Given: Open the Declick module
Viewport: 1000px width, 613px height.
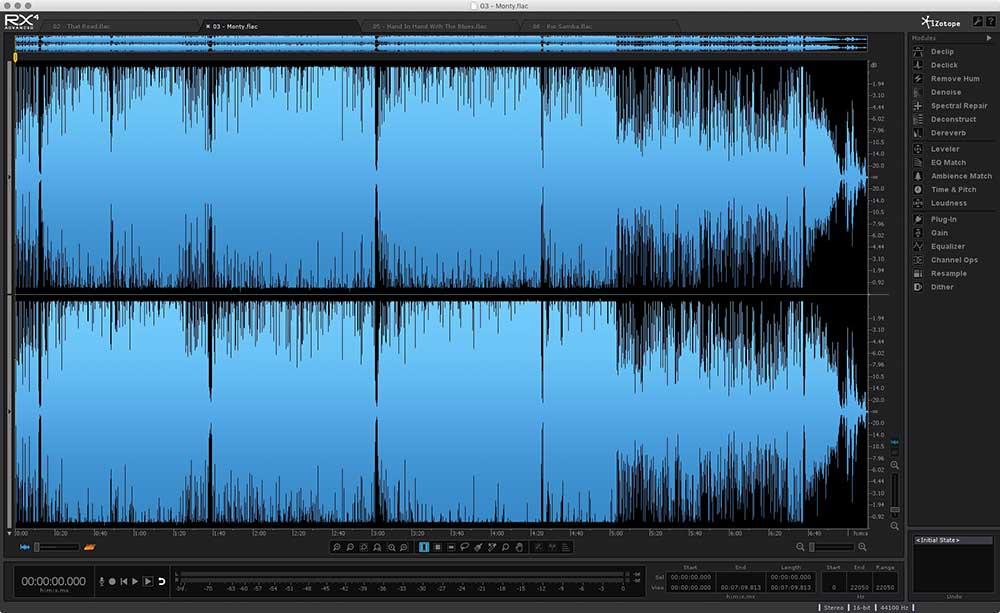Looking at the screenshot, I should [944, 65].
